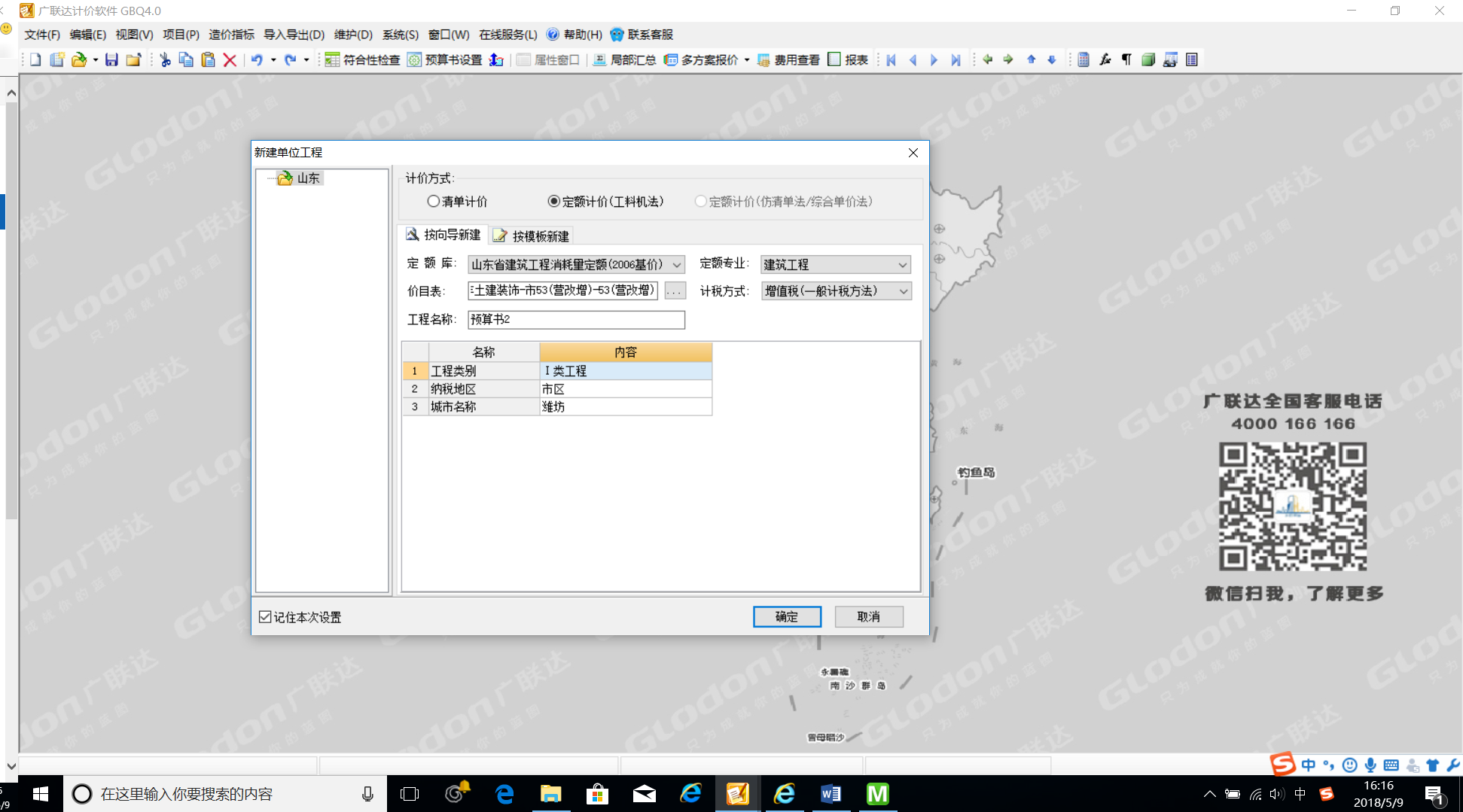The height and width of the screenshot is (812, 1463).
Task: Click the copy icon in toolbar
Action: click(x=186, y=60)
